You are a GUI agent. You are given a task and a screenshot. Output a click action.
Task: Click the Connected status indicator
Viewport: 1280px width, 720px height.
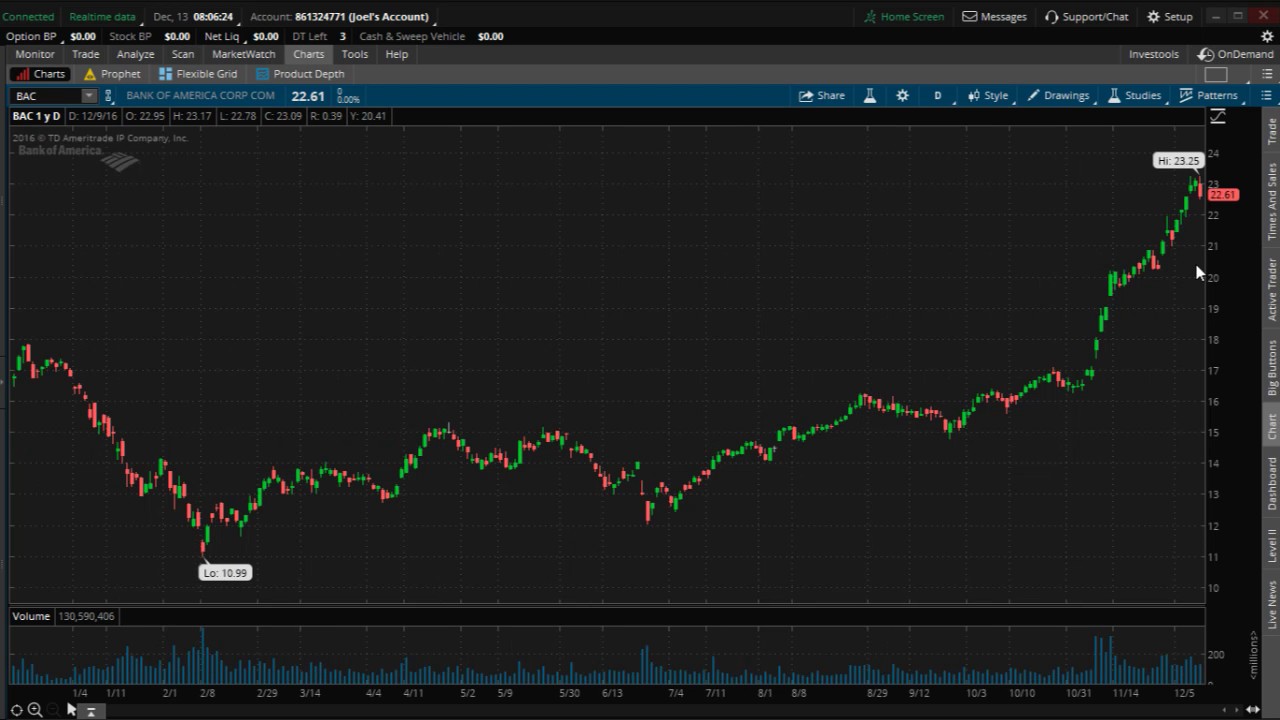[x=29, y=17]
